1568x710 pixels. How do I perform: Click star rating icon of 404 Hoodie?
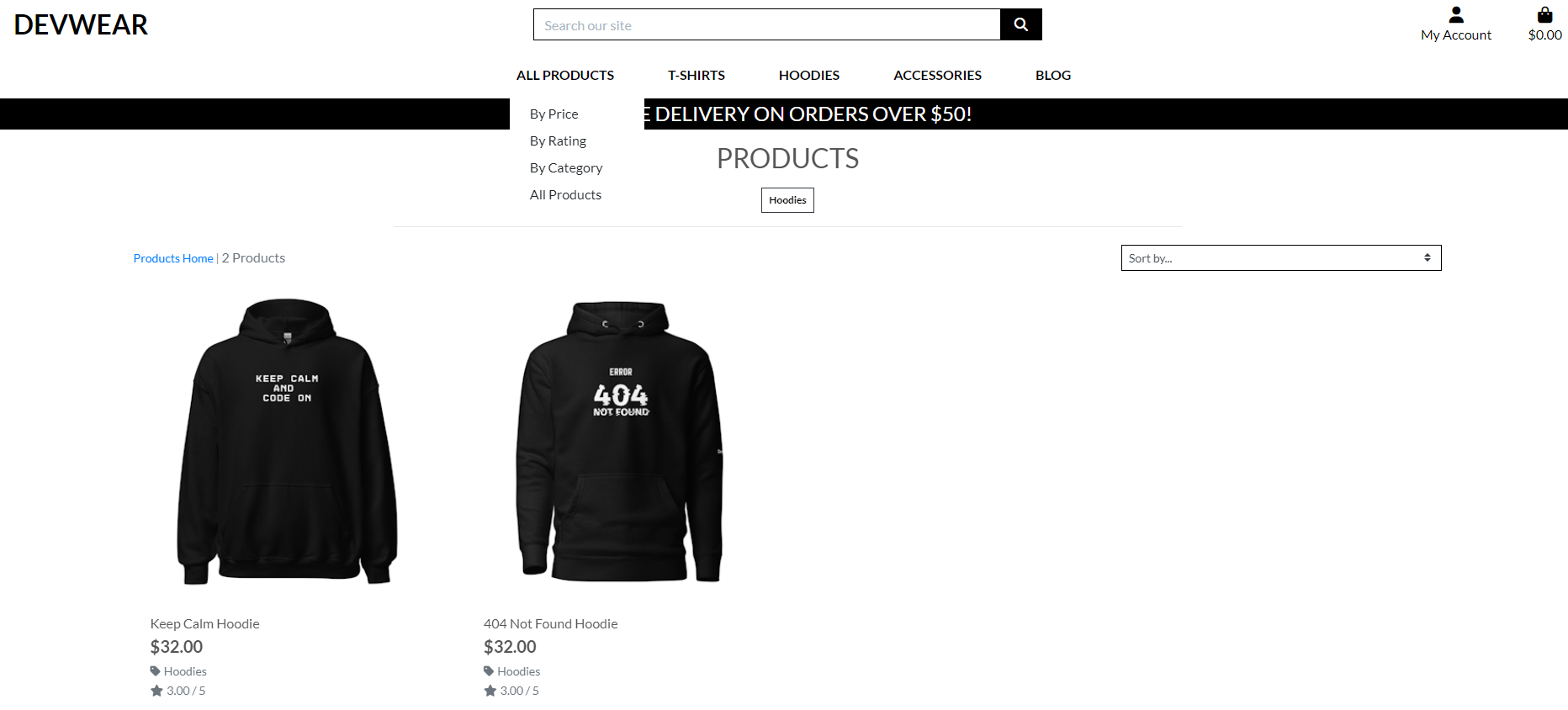490,691
